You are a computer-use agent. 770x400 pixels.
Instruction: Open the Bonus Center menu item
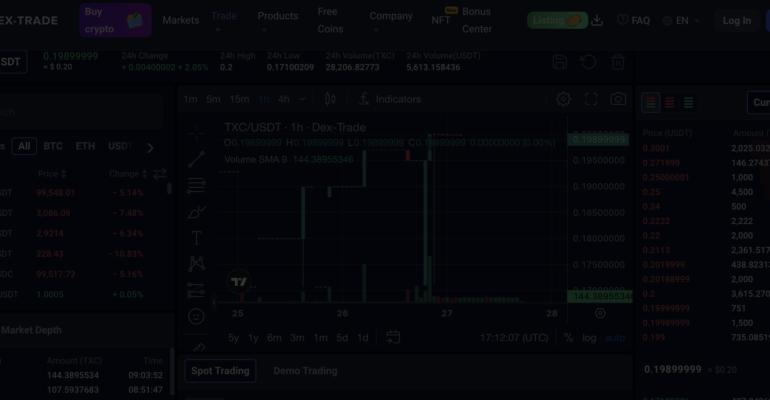(x=477, y=20)
